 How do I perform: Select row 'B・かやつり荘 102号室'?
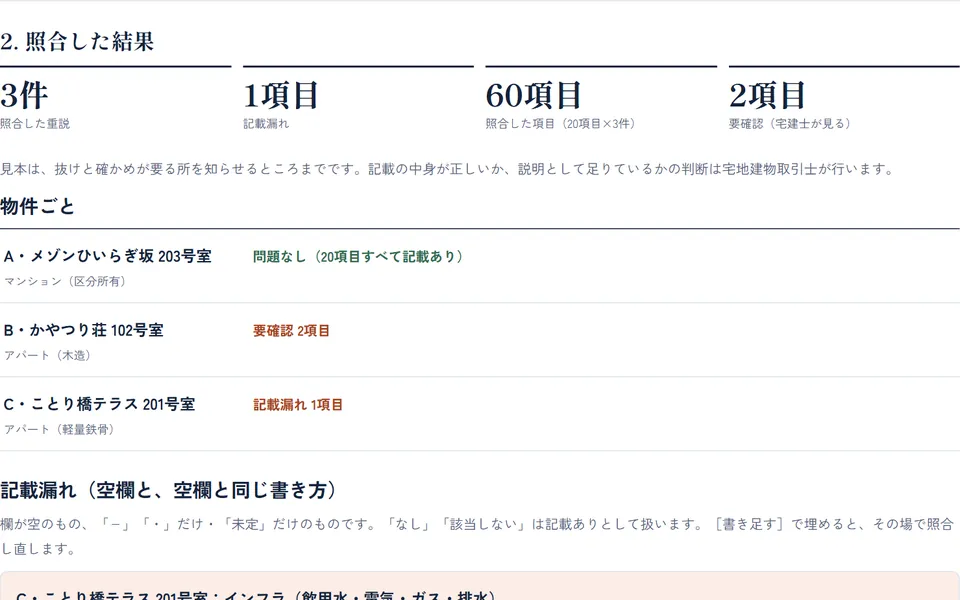[x=480, y=340]
